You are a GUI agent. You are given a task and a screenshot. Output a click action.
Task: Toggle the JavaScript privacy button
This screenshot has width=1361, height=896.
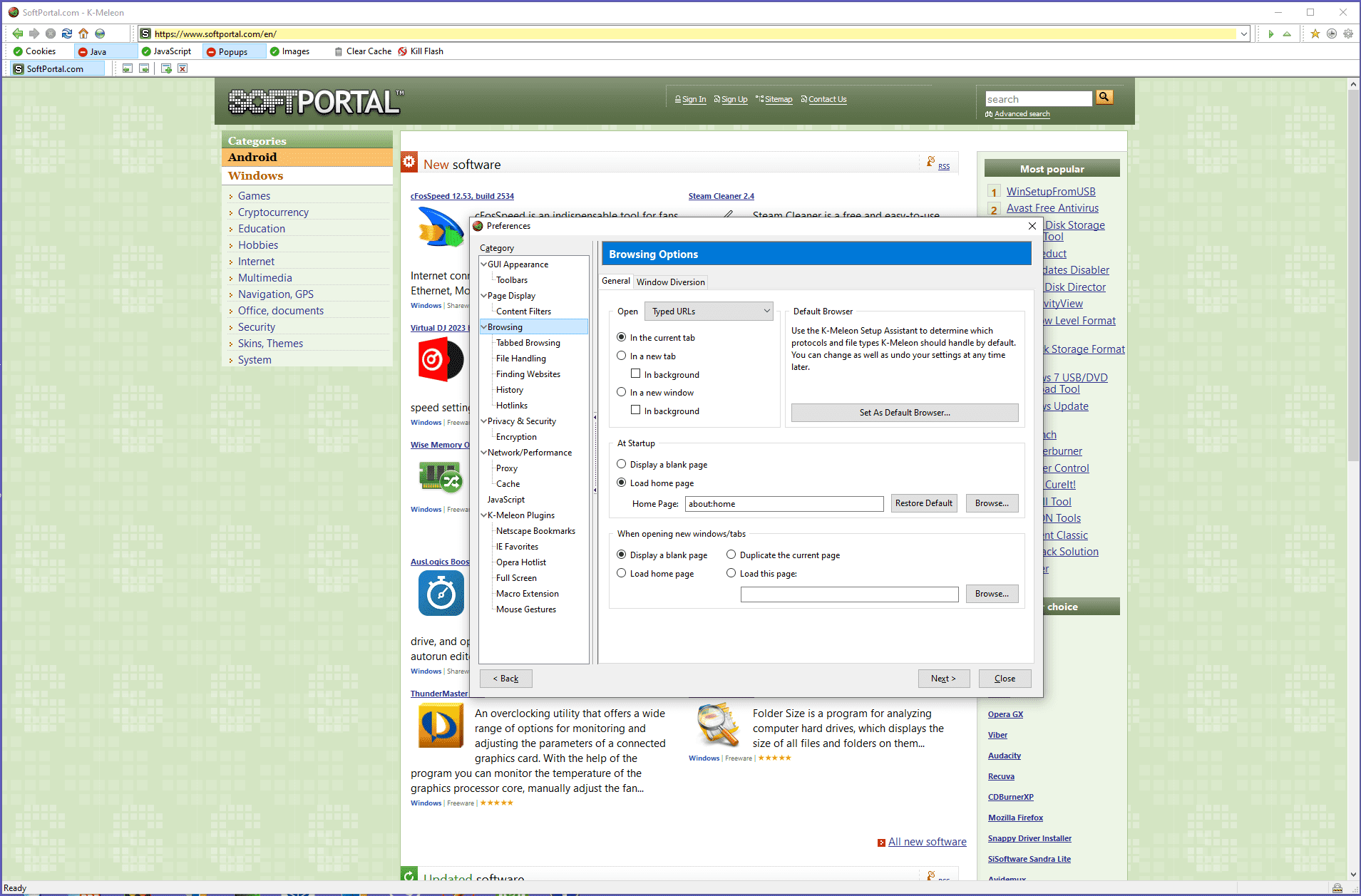click(166, 51)
